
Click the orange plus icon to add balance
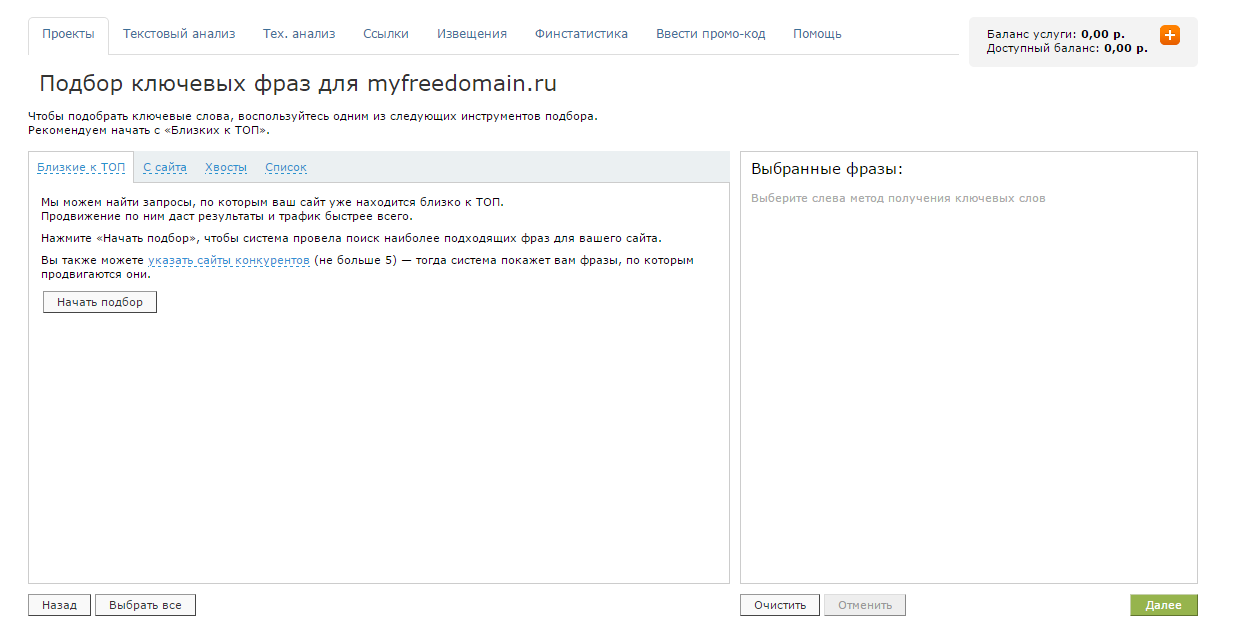click(1169, 35)
